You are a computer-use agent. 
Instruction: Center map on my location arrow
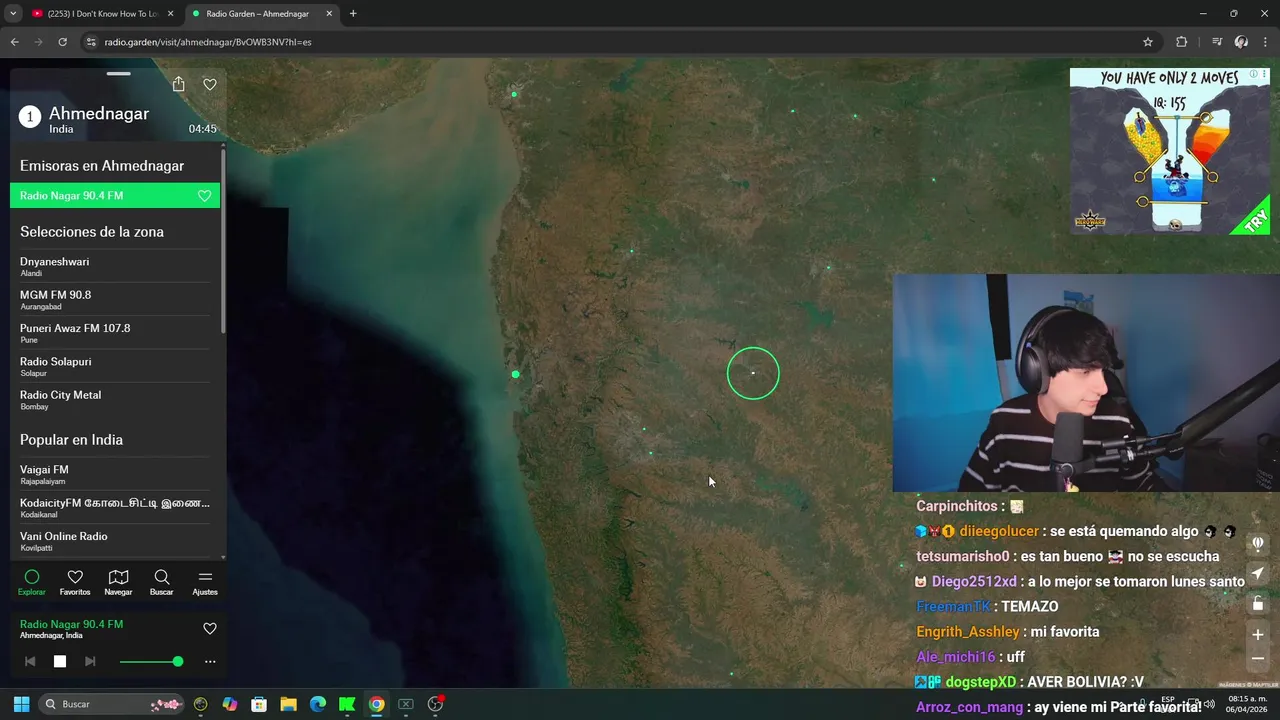click(1258, 573)
